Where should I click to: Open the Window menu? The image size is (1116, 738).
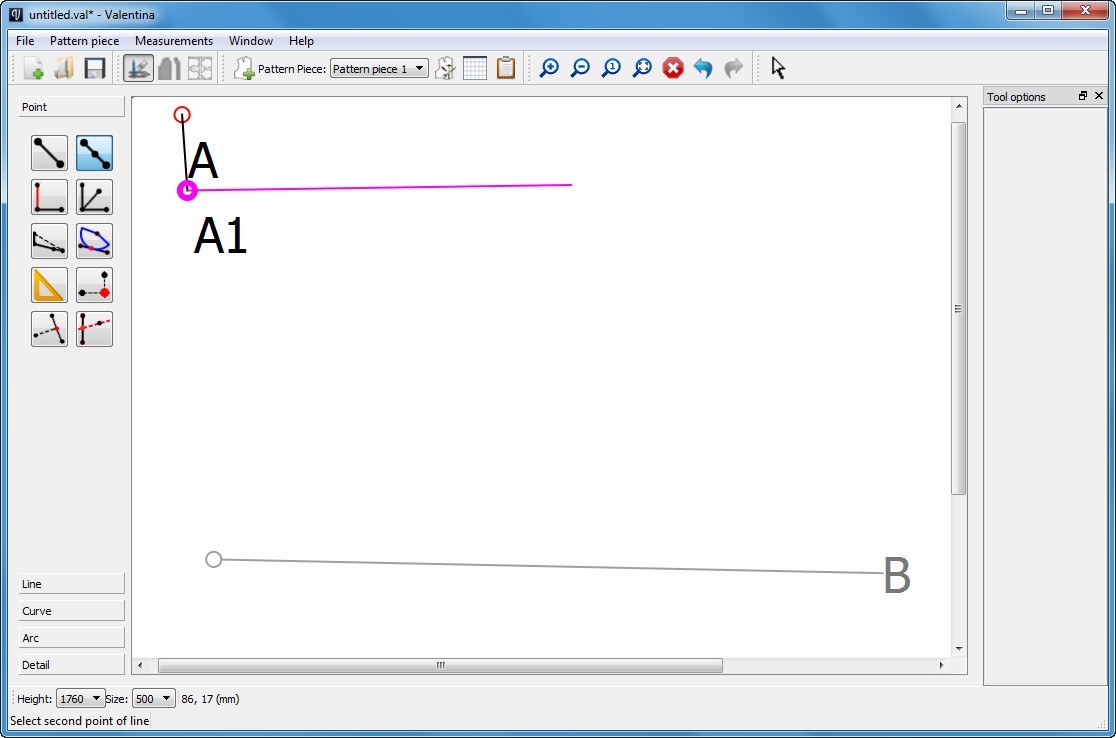tap(250, 41)
